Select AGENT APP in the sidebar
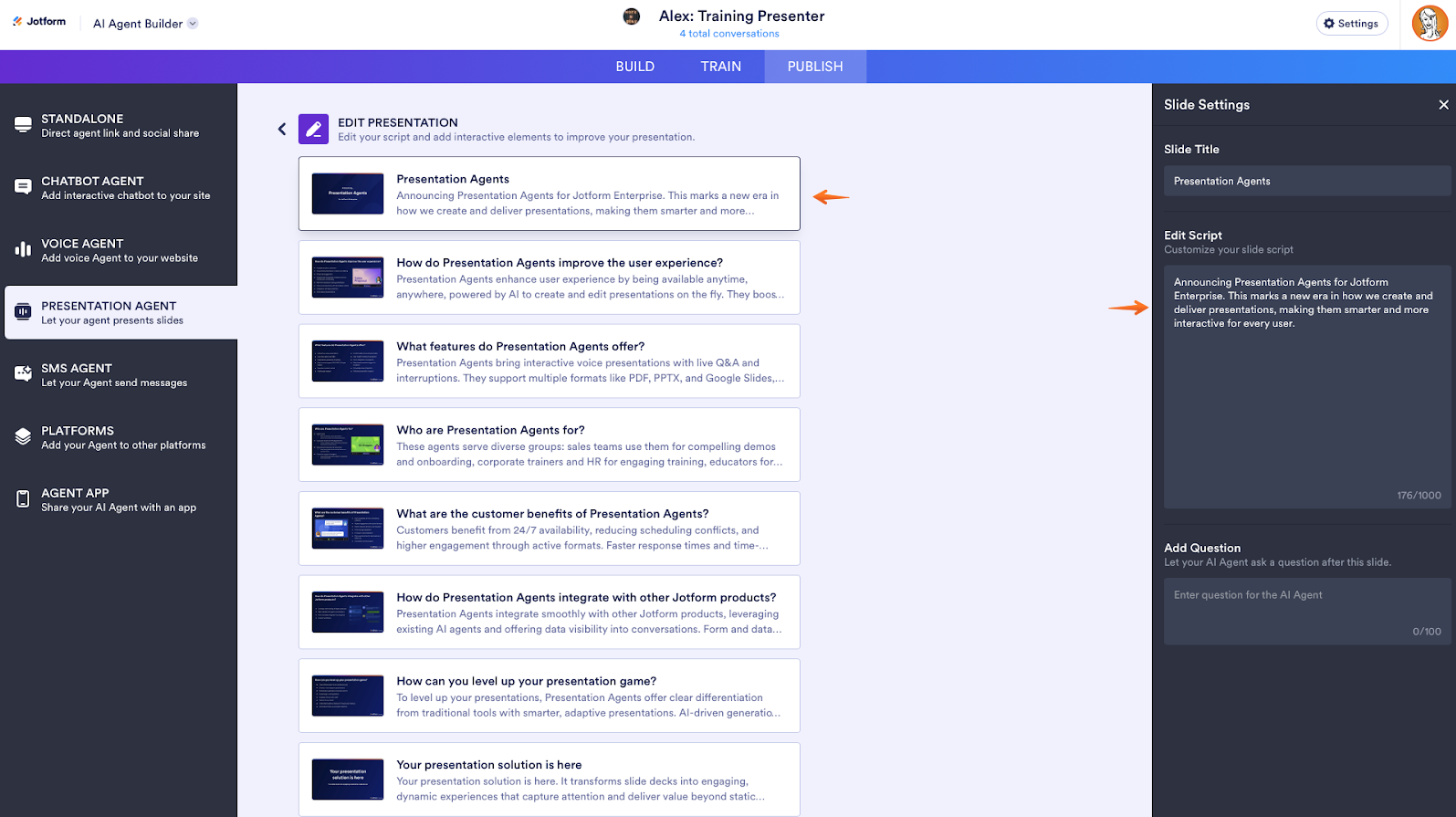 pyautogui.click(x=119, y=499)
